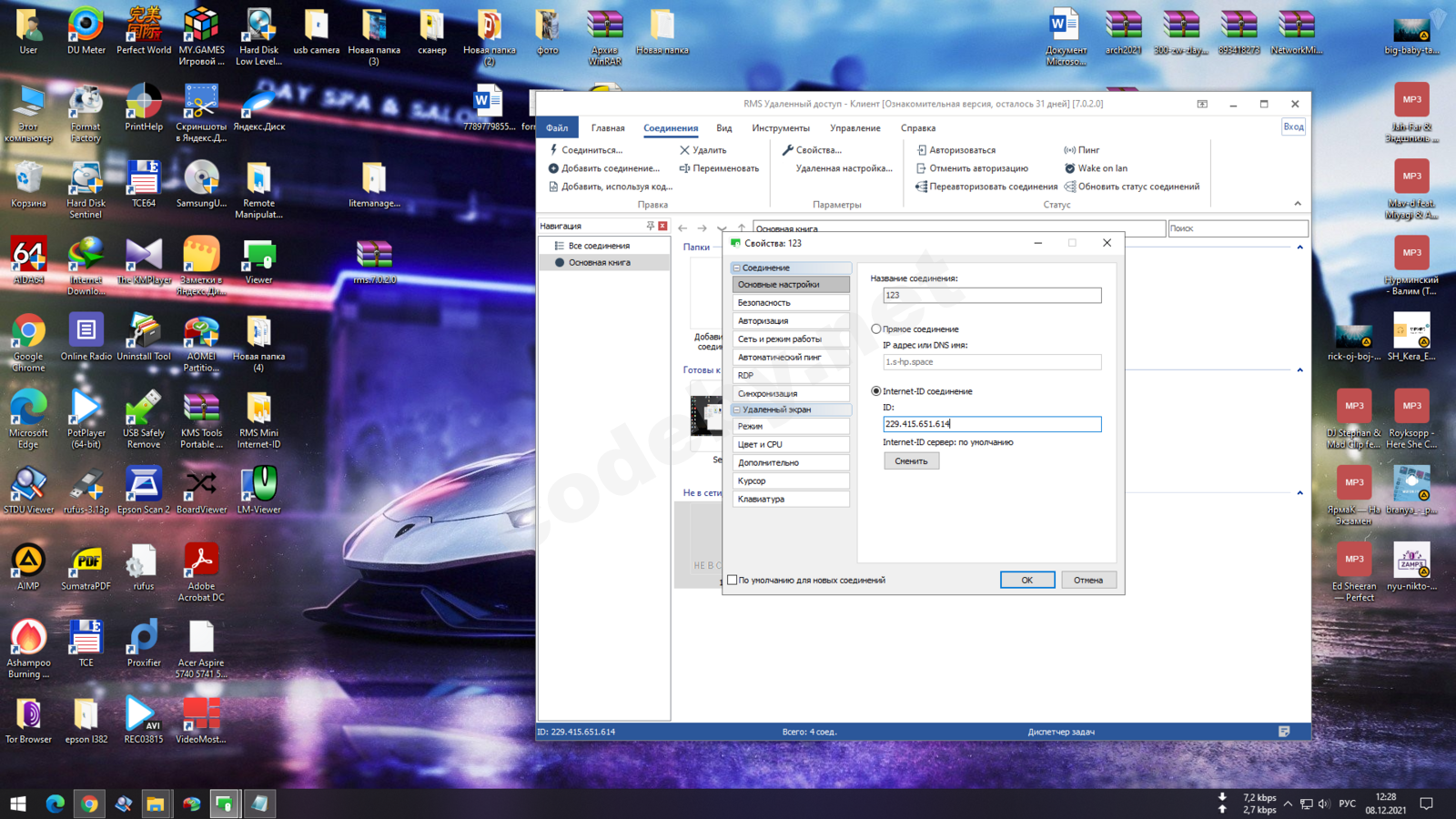The height and width of the screenshot is (819, 1456).
Task: Select the Internet-ID connection radio button
Action: [x=876, y=391]
